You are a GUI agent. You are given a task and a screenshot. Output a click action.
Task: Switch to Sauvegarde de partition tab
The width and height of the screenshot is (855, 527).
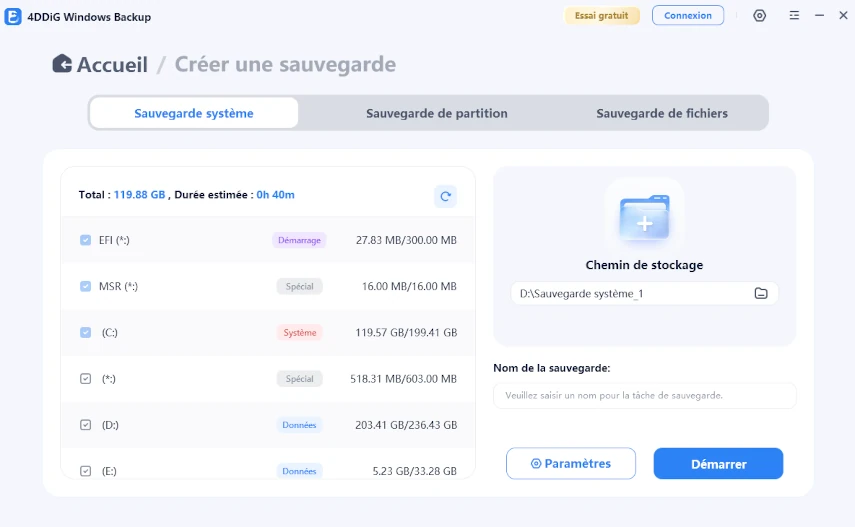[x=436, y=113]
